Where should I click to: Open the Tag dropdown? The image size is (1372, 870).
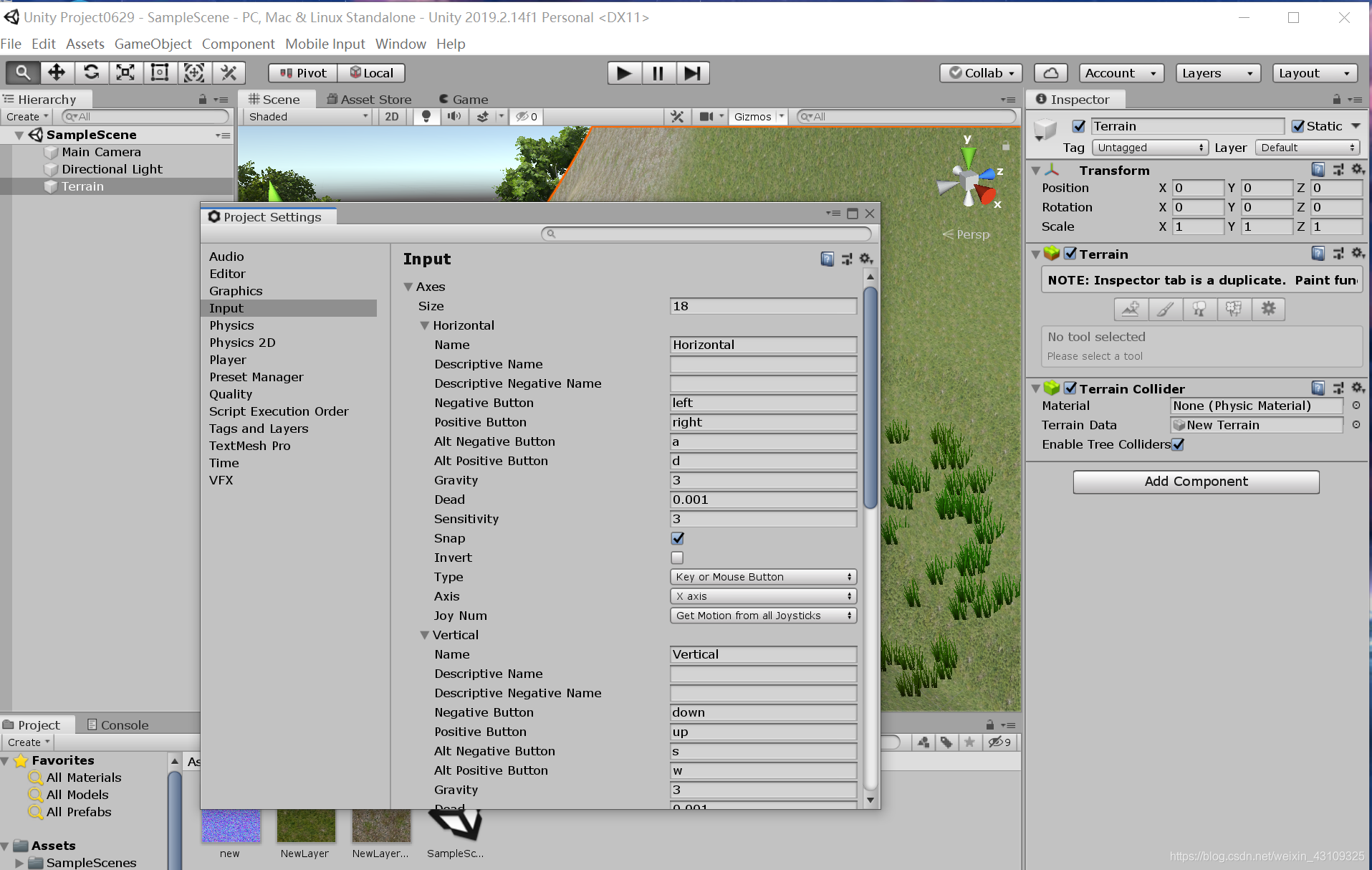[1150, 148]
